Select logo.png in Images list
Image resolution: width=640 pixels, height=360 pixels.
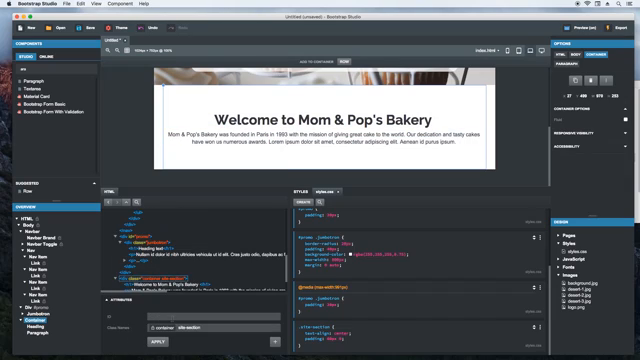pos(576,307)
